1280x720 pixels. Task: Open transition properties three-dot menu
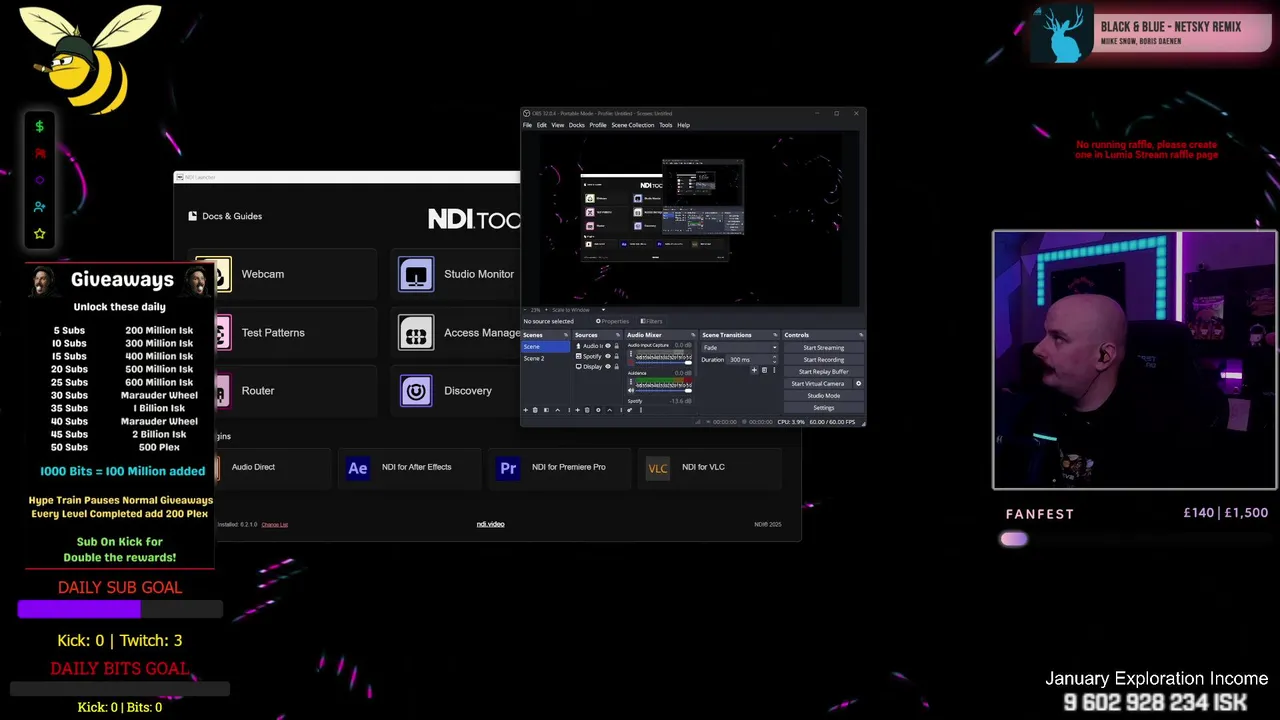coord(774,370)
